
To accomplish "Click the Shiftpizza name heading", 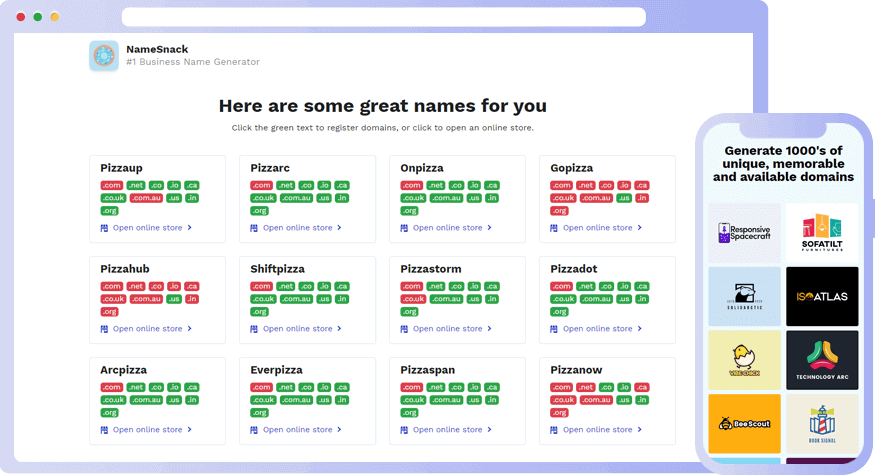I will [278, 269].
